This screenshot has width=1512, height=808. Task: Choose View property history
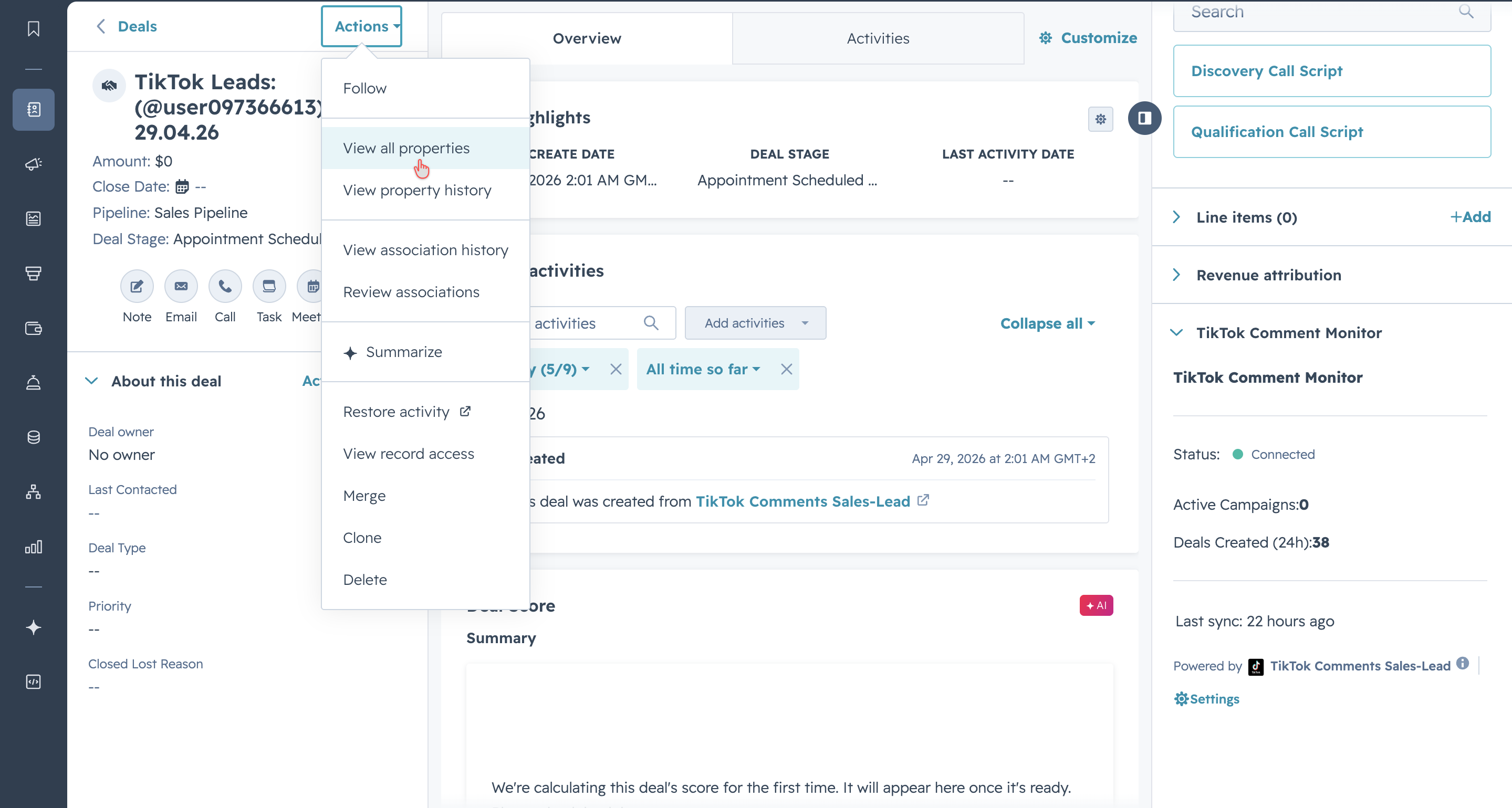(x=425, y=190)
